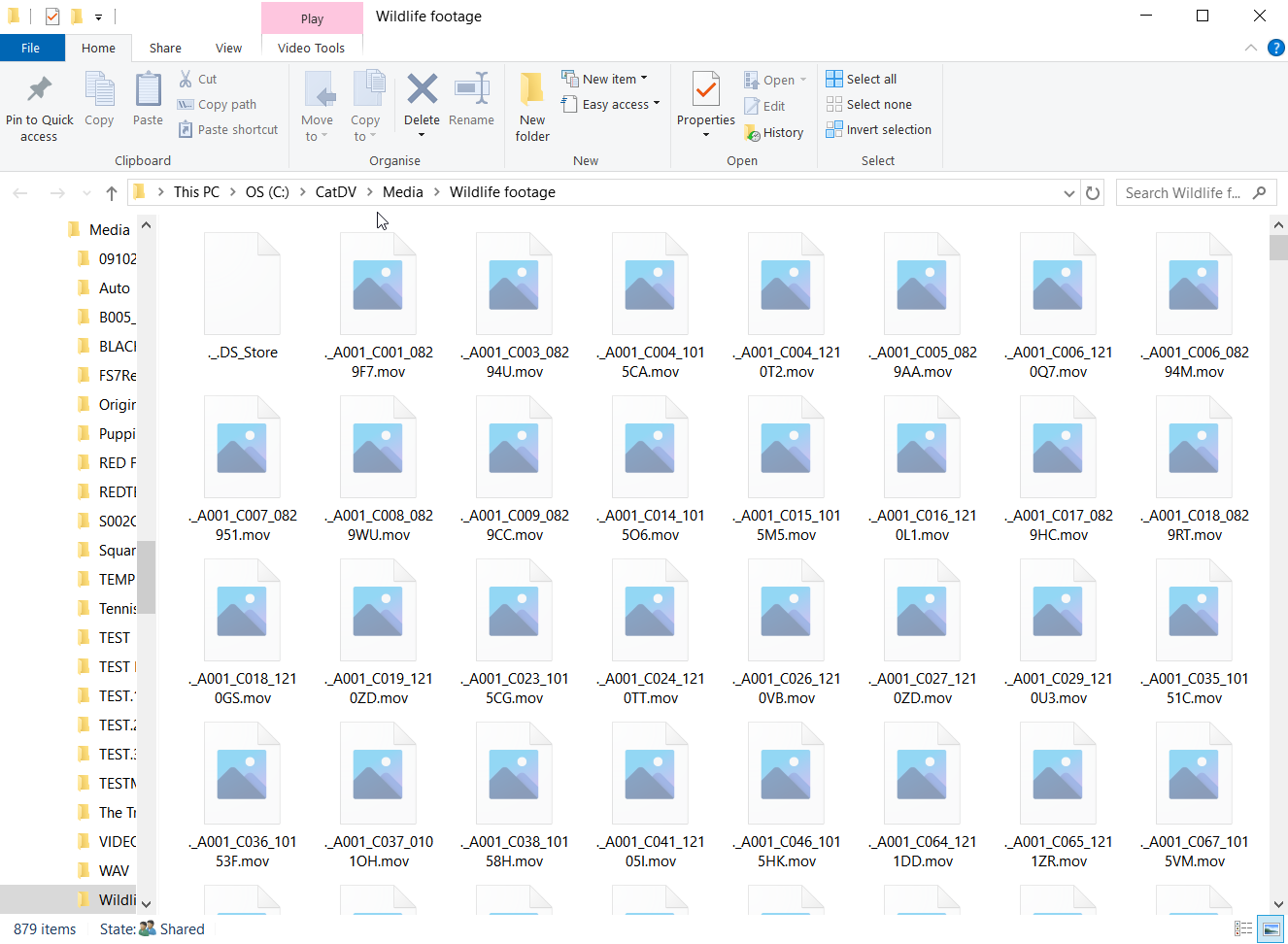Screen dimensions: 1288x944
Task: Click Paste shortcut command
Action: click(227, 129)
